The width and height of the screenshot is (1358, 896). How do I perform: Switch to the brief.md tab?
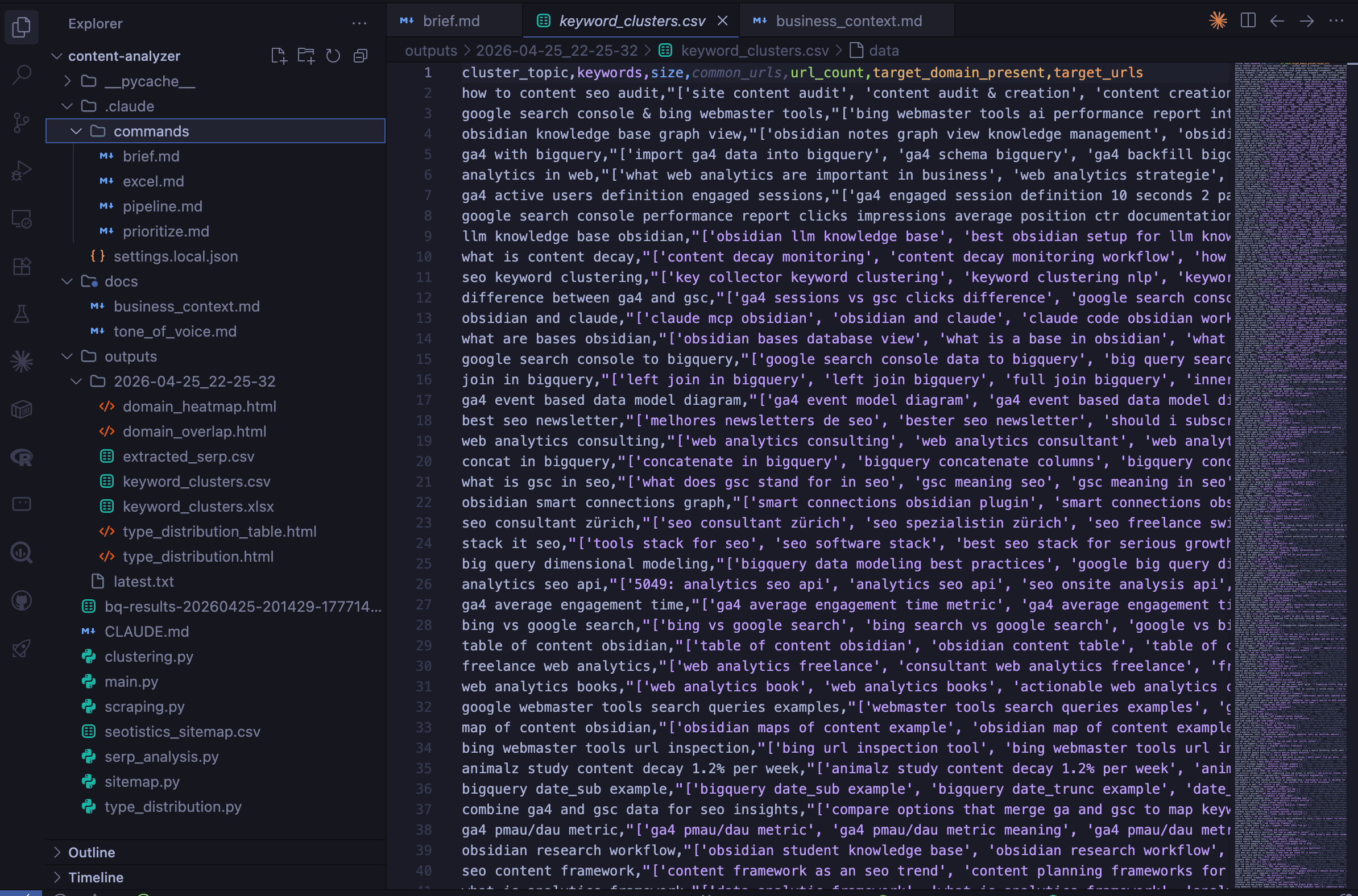[450, 21]
